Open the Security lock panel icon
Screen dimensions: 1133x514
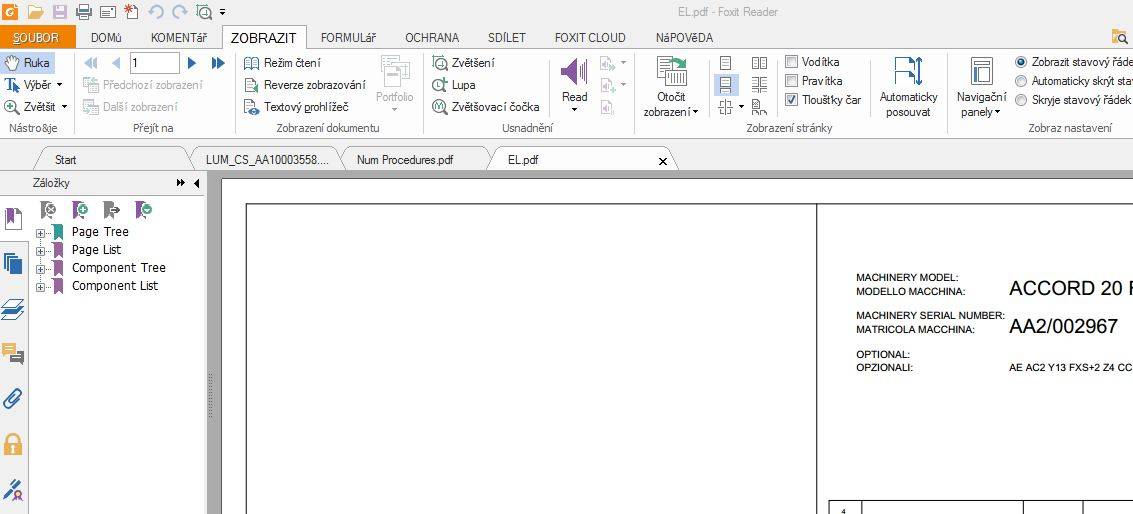(13, 443)
